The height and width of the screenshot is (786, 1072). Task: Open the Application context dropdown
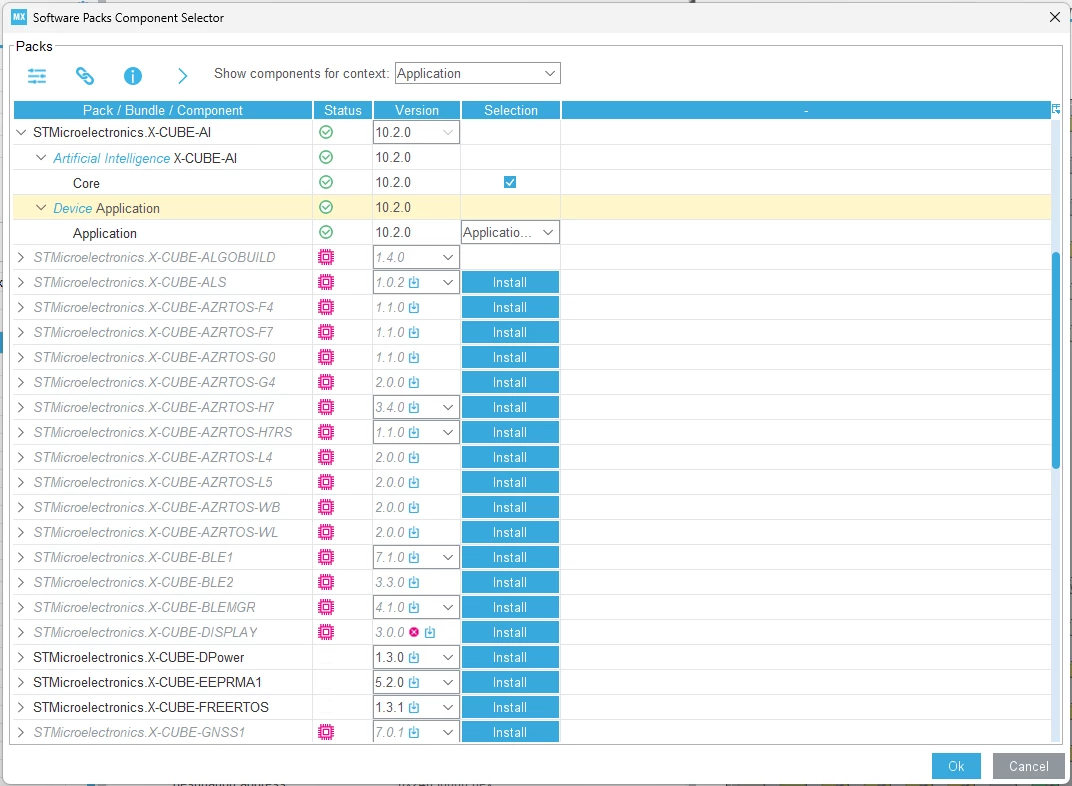click(x=478, y=73)
